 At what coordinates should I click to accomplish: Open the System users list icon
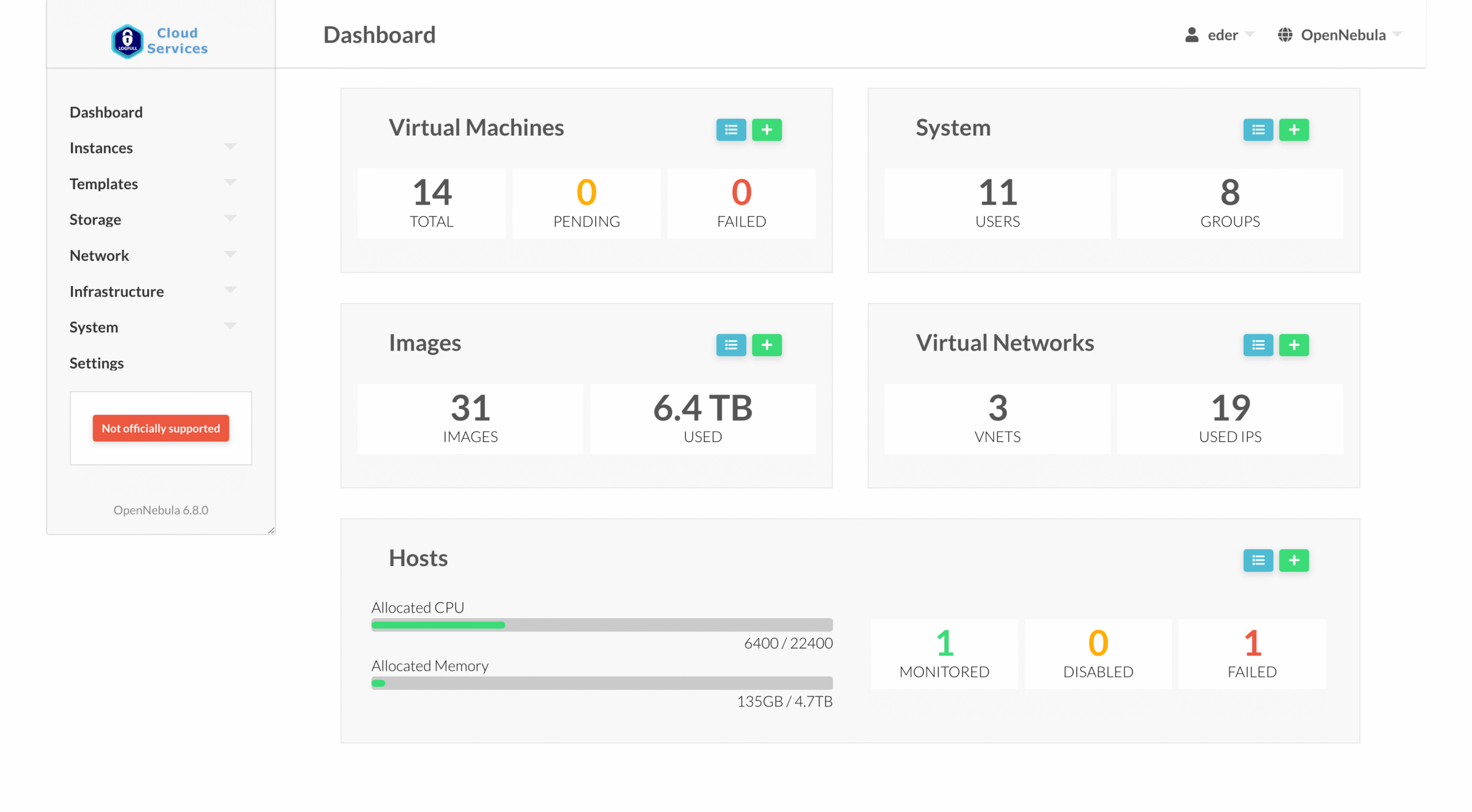pos(1258,130)
